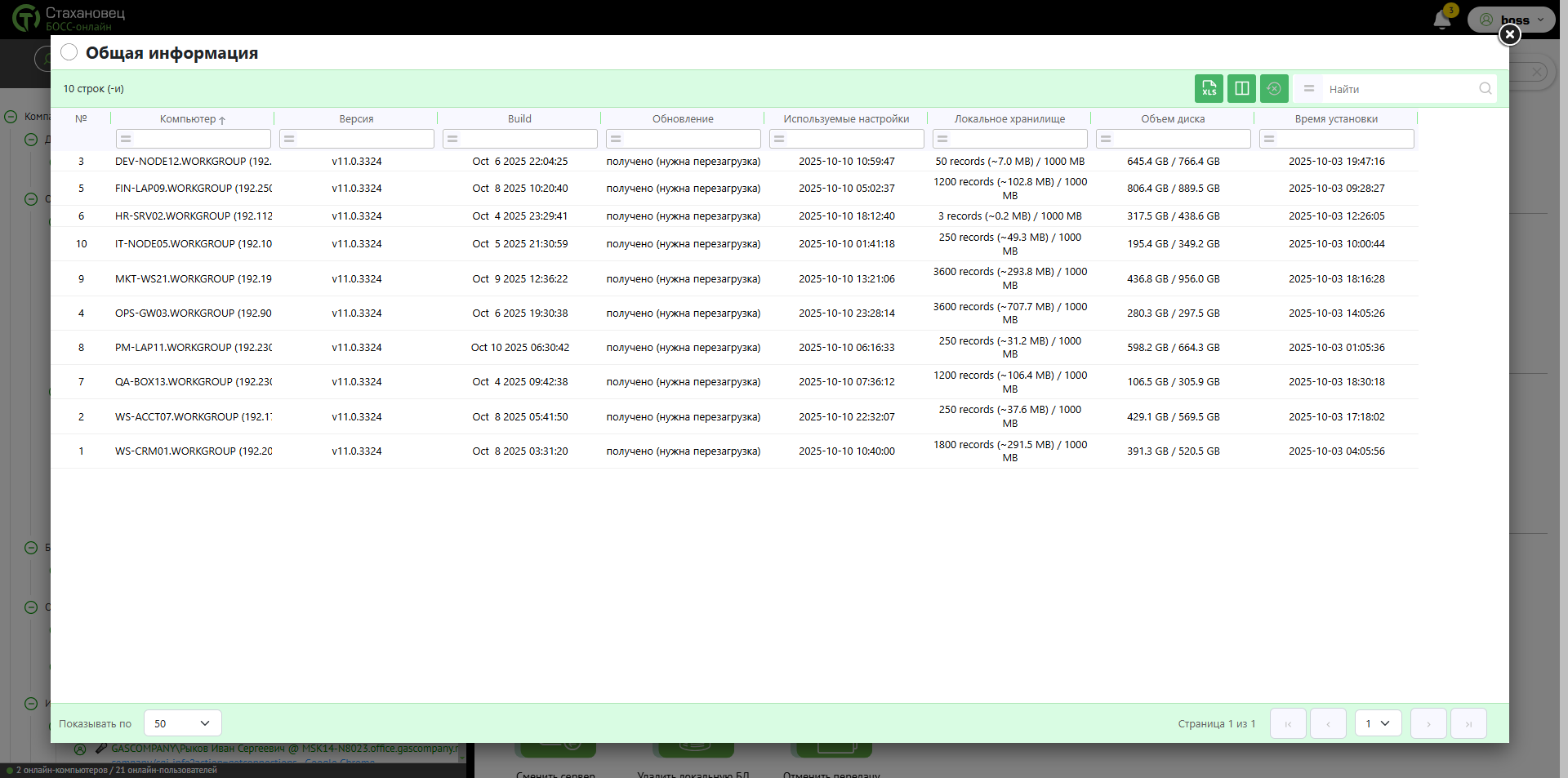Open the notifications bell
1568x778 pixels.
point(1442,20)
